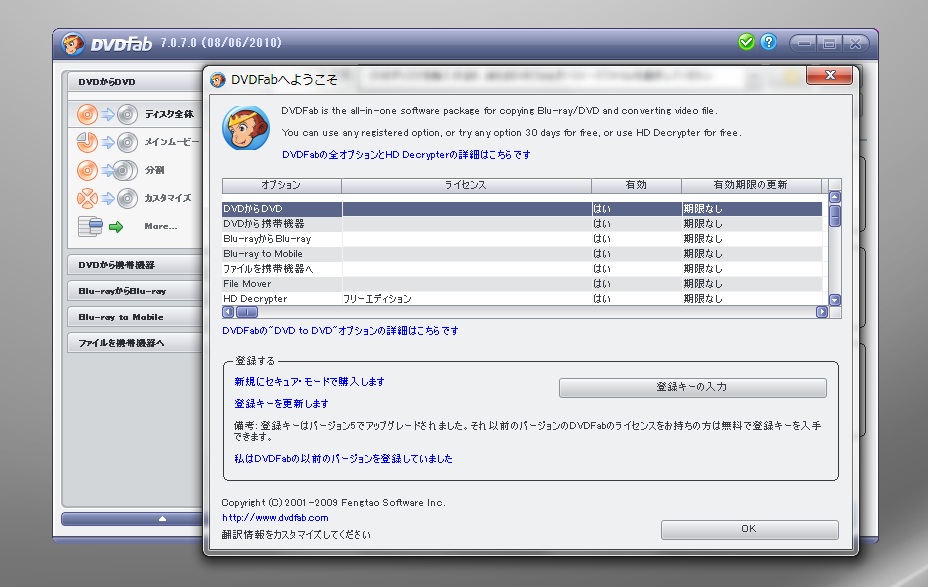Click the small DVDFab icon in the dialog title bar

pyautogui.click(x=218, y=80)
